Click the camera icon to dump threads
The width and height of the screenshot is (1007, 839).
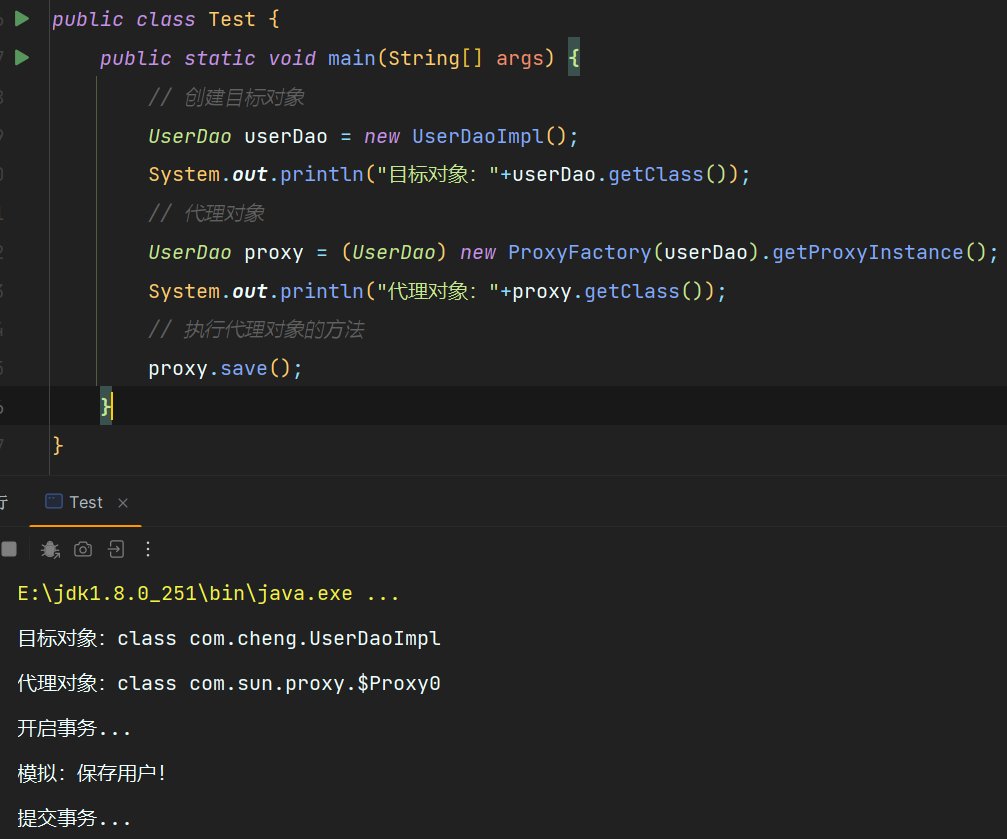[83, 549]
